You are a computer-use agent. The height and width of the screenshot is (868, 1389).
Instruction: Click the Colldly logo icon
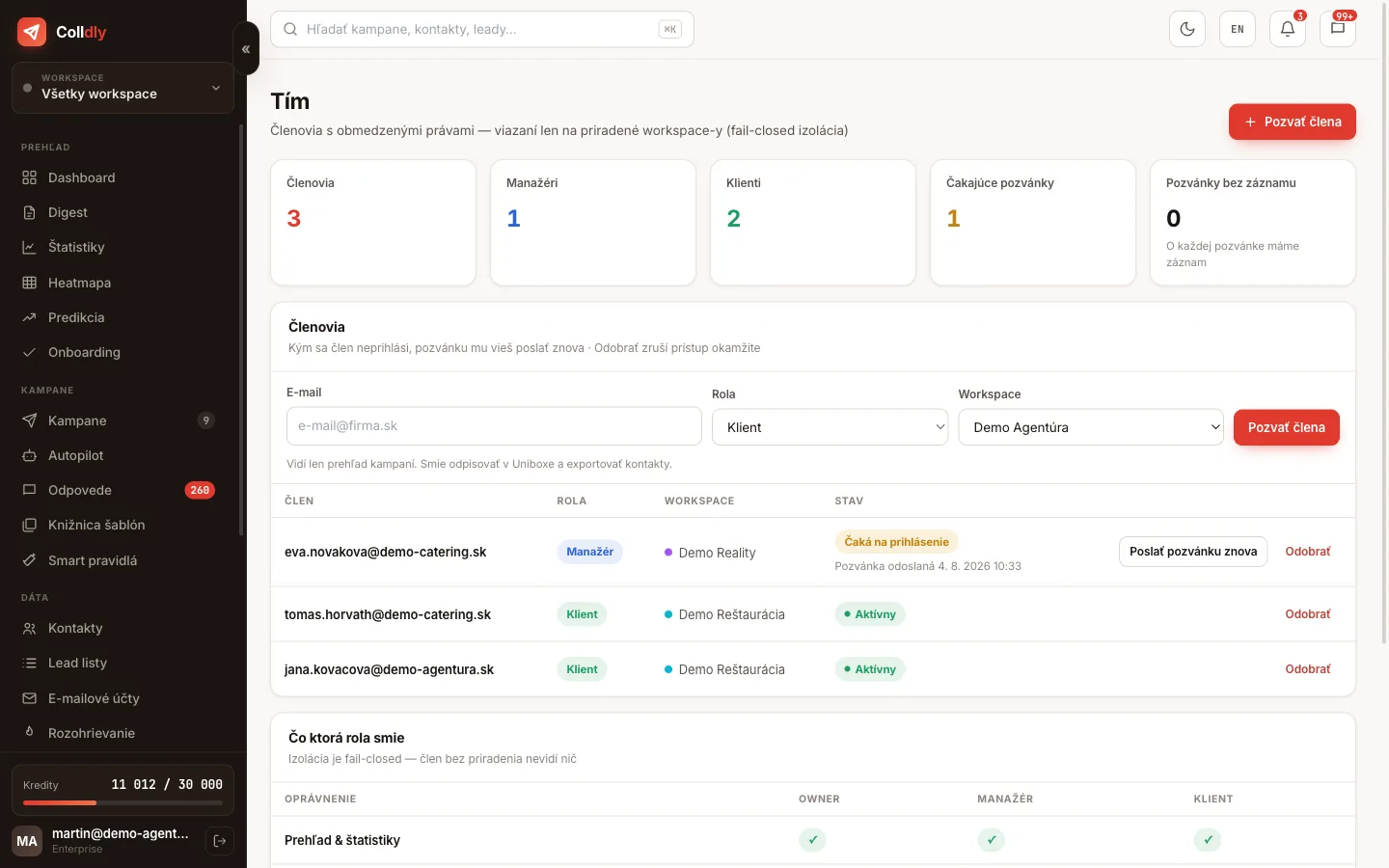point(32,32)
